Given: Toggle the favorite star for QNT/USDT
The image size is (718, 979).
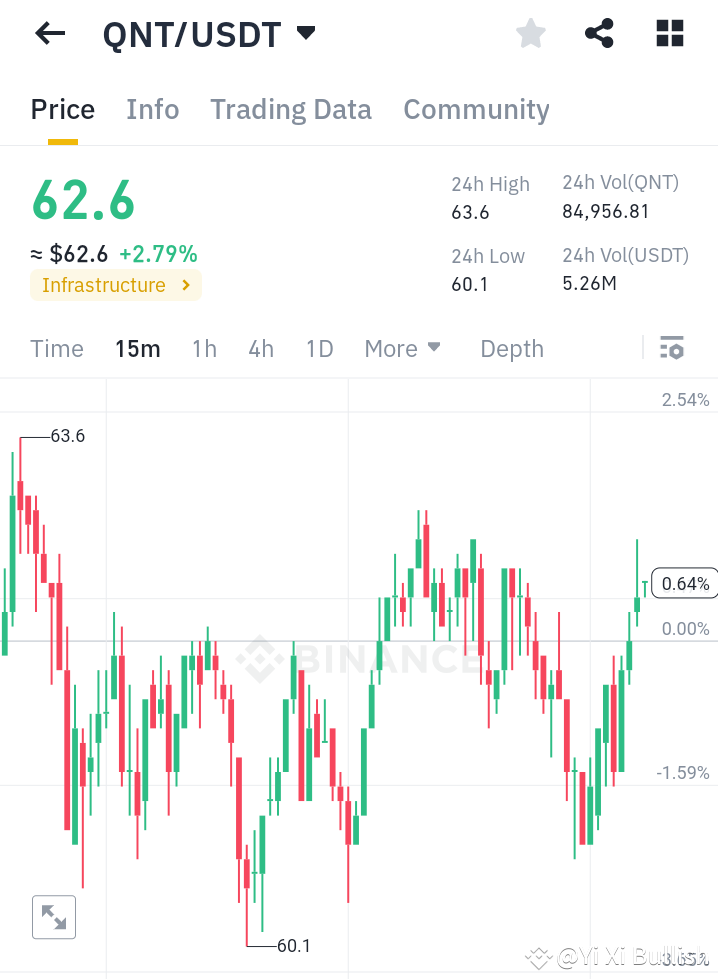Looking at the screenshot, I should click(x=530, y=33).
